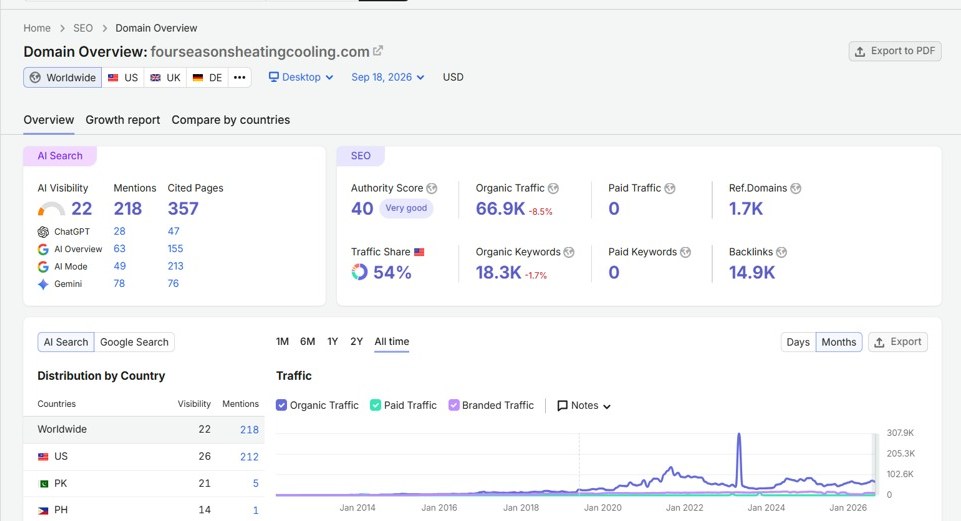Select the Worldwide row in distribution table
This screenshot has height=521, width=961.
click(x=143, y=430)
